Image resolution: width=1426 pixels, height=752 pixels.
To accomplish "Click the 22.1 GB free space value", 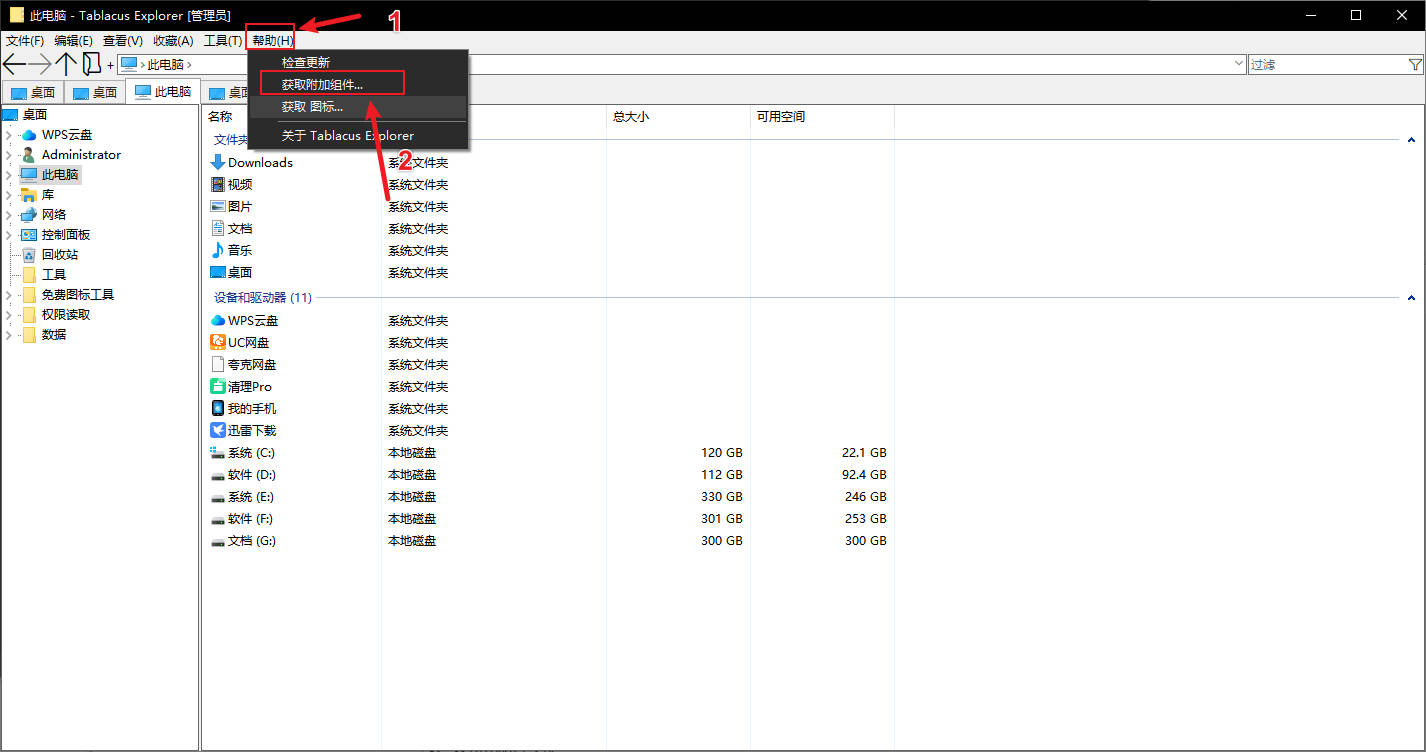I will [x=864, y=452].
